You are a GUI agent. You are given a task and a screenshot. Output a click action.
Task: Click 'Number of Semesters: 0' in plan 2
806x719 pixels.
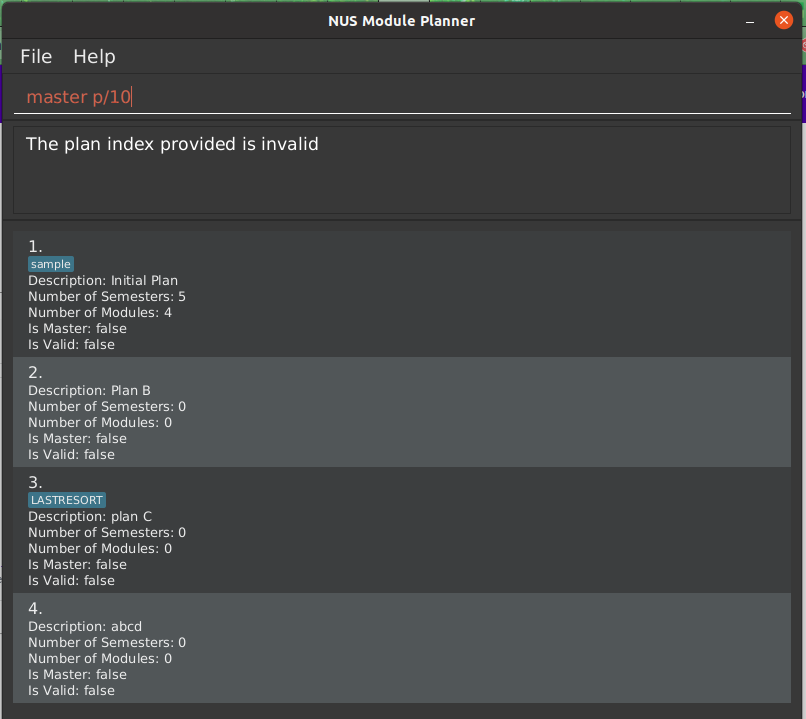(x=107, y=407)
